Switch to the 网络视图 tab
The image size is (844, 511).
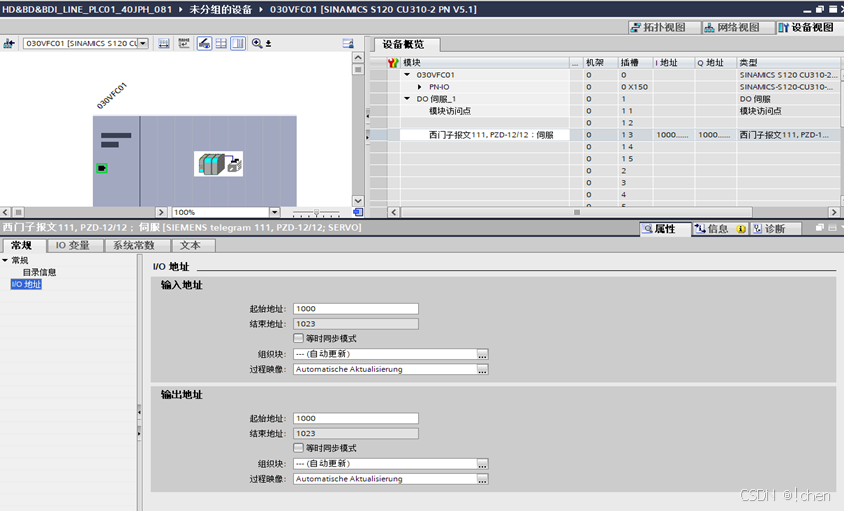click(x=738, y=27)
